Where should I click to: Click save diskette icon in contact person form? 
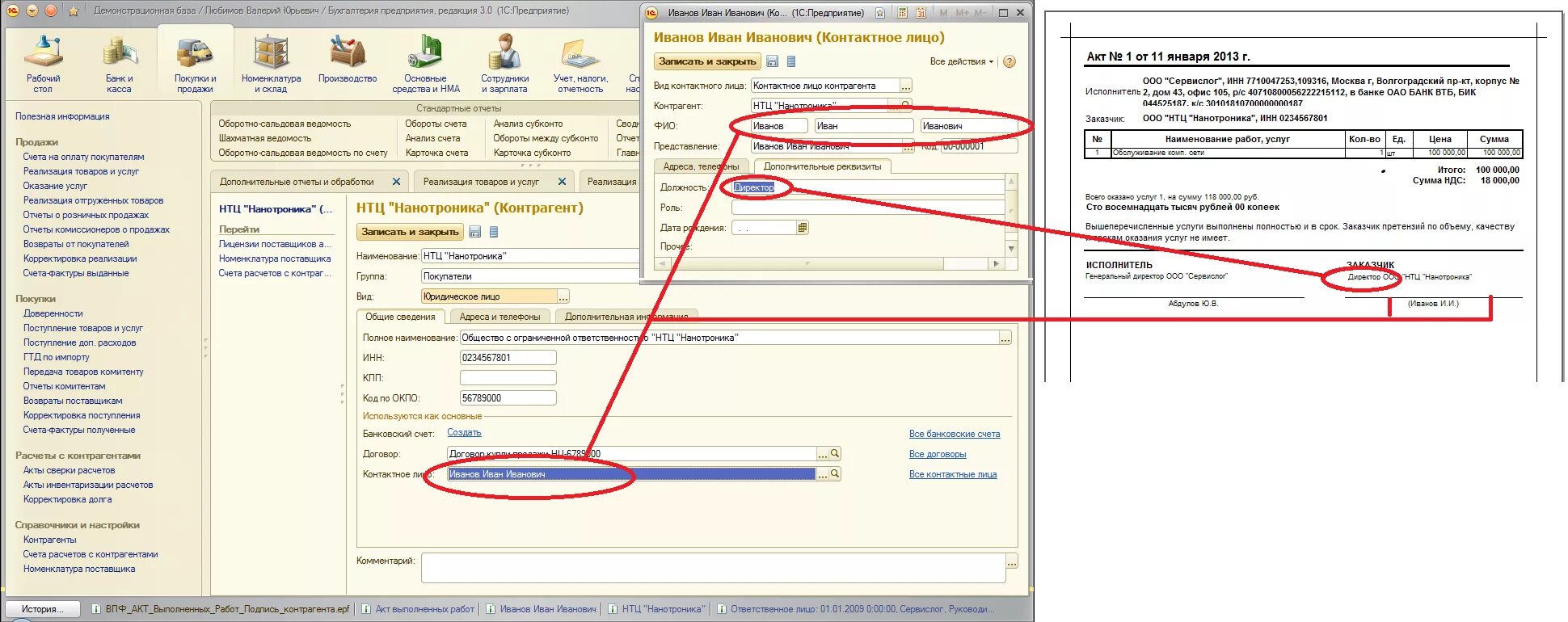click(x=772, y=61)
